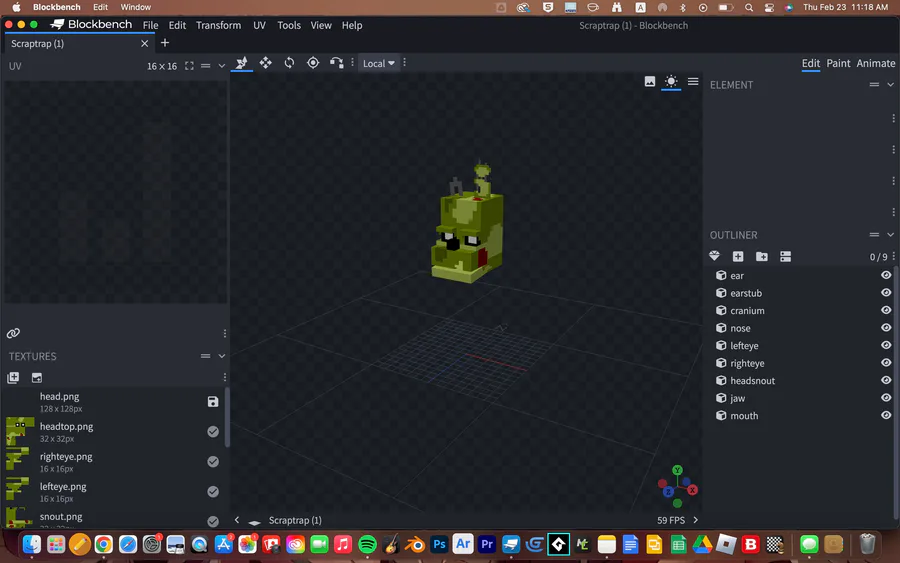Open the Tools menu
The height and width of the screenshot is (563, 900).
[289, 25]
